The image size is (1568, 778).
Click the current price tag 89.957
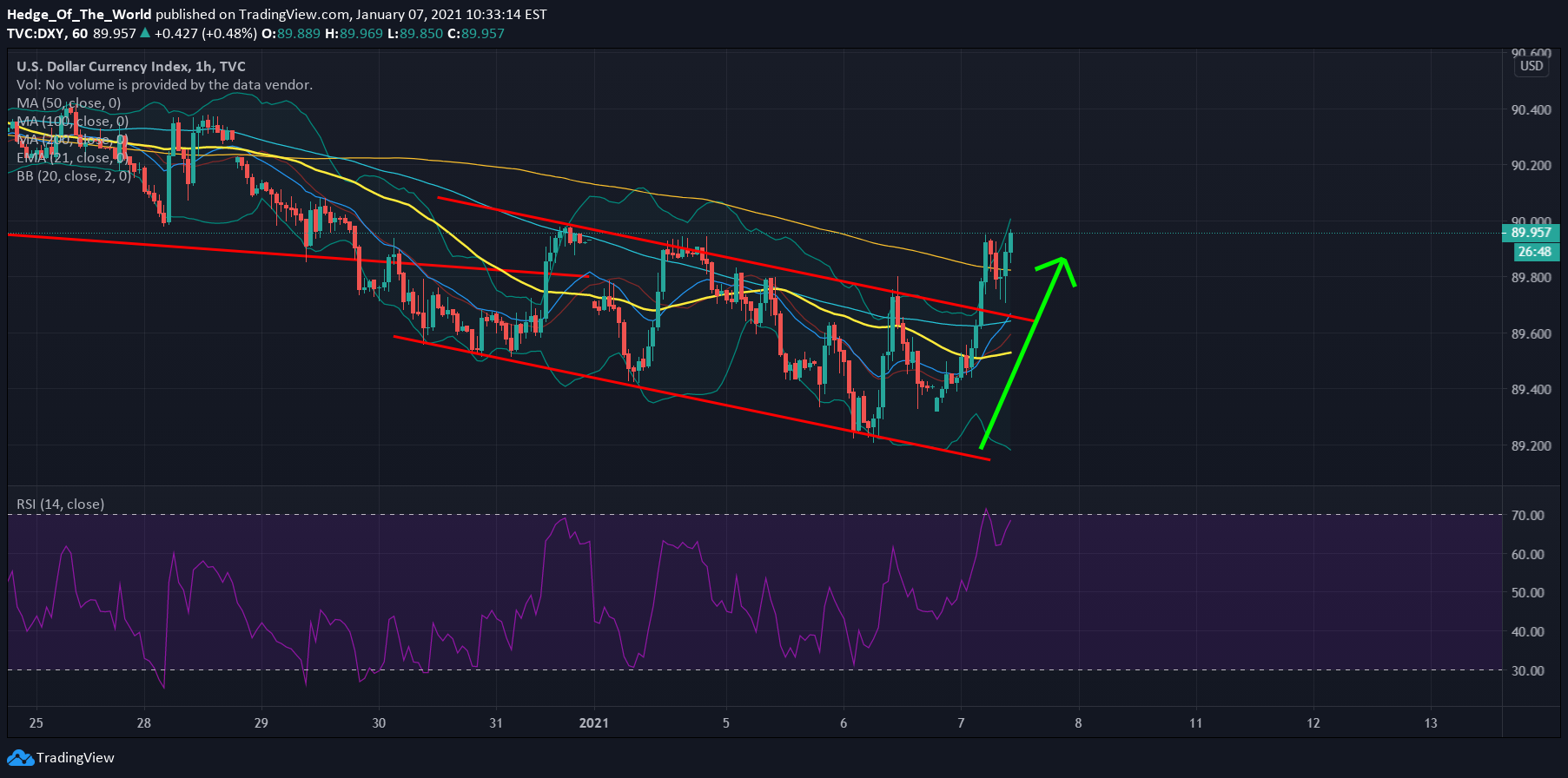pyautogui.click(x=1531, y=232)
